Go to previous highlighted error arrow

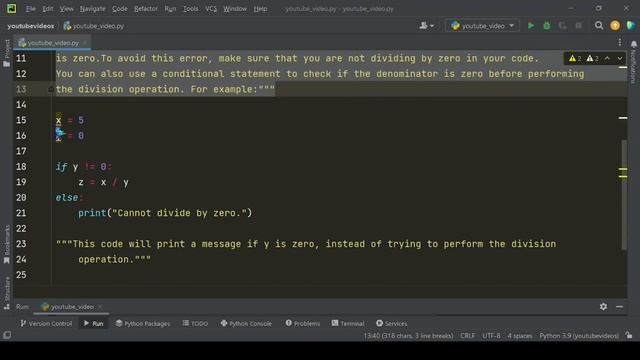tap(607, 58)
